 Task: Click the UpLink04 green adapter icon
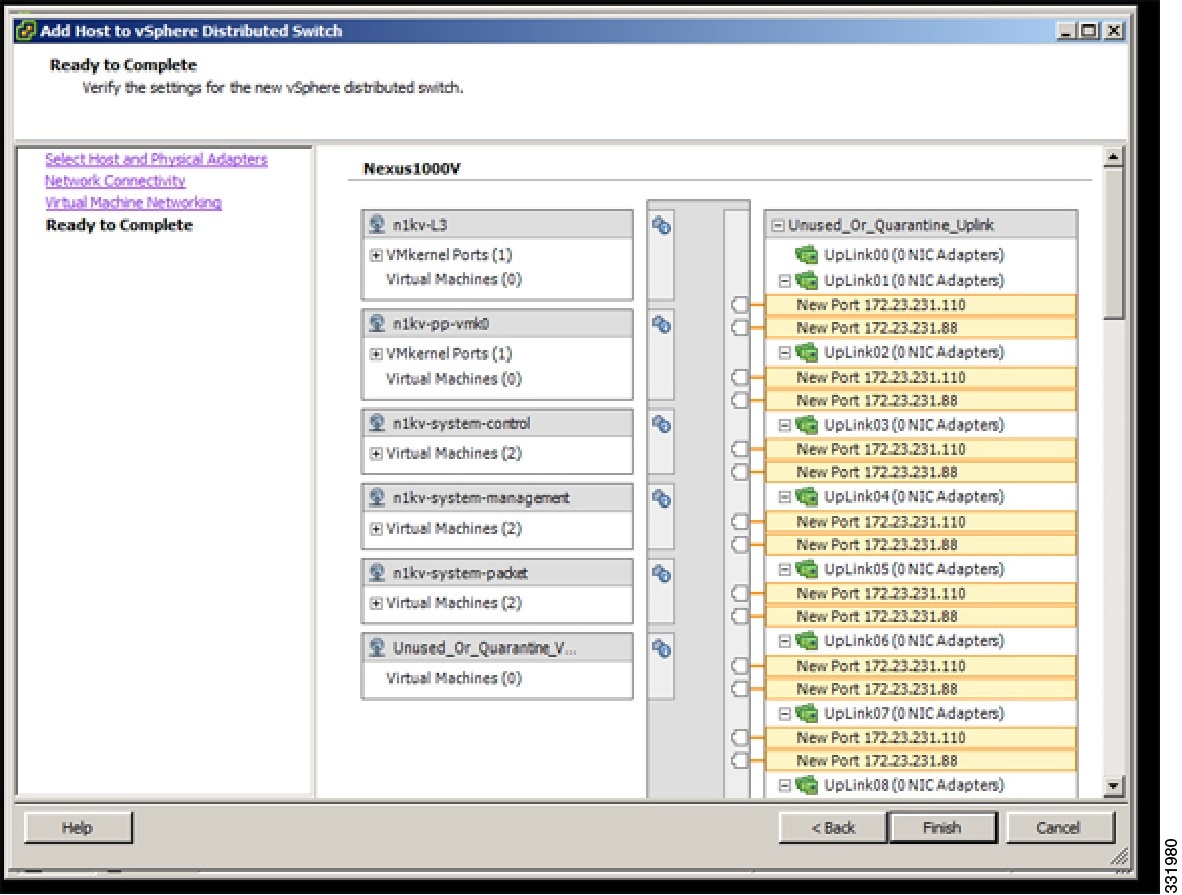[807, 496]
